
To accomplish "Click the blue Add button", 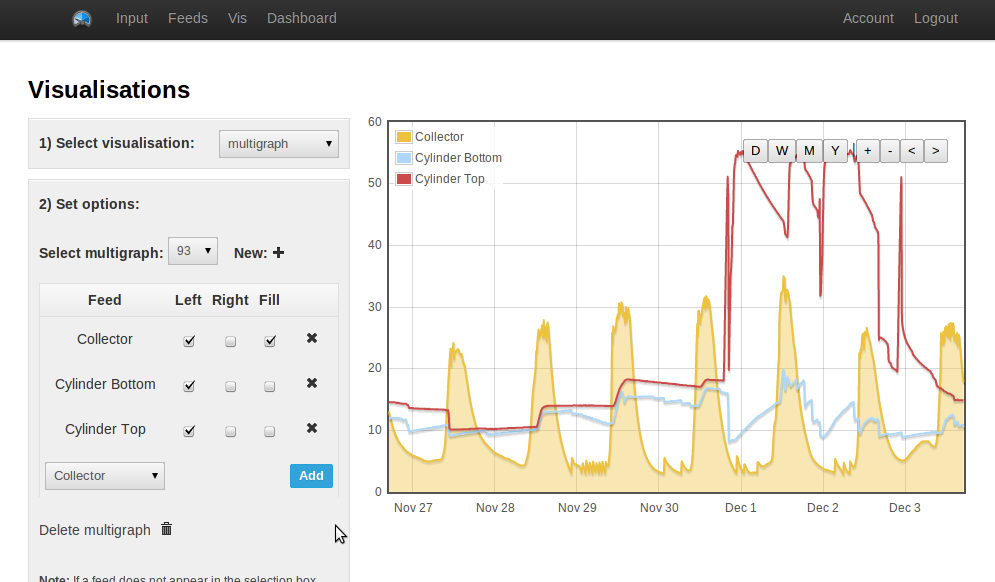I will click(x=311, y=475).
